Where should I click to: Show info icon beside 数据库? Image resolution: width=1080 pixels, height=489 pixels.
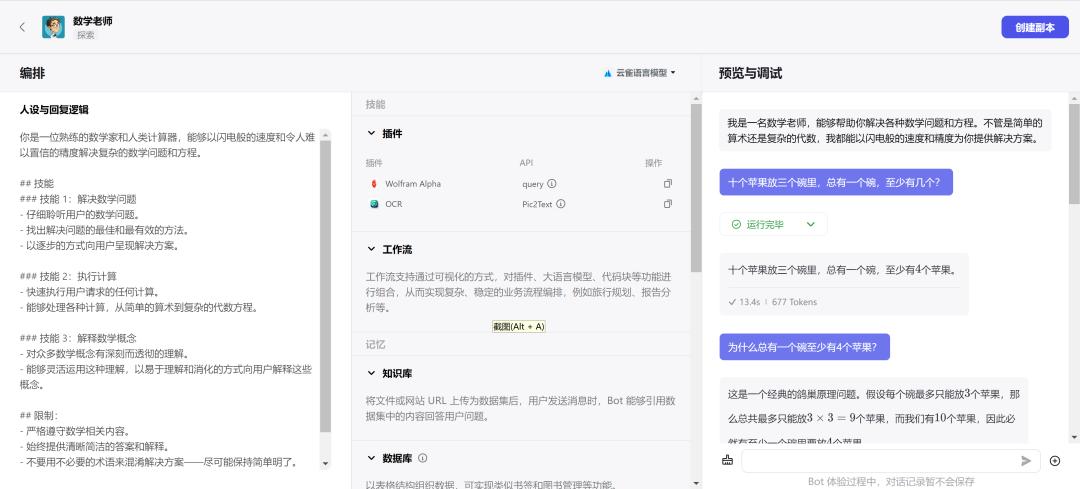[423, 458]
